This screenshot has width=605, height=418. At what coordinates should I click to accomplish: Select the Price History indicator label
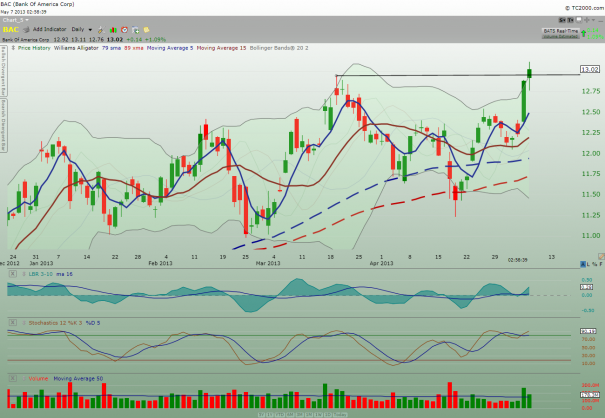[x=34, y=48]
